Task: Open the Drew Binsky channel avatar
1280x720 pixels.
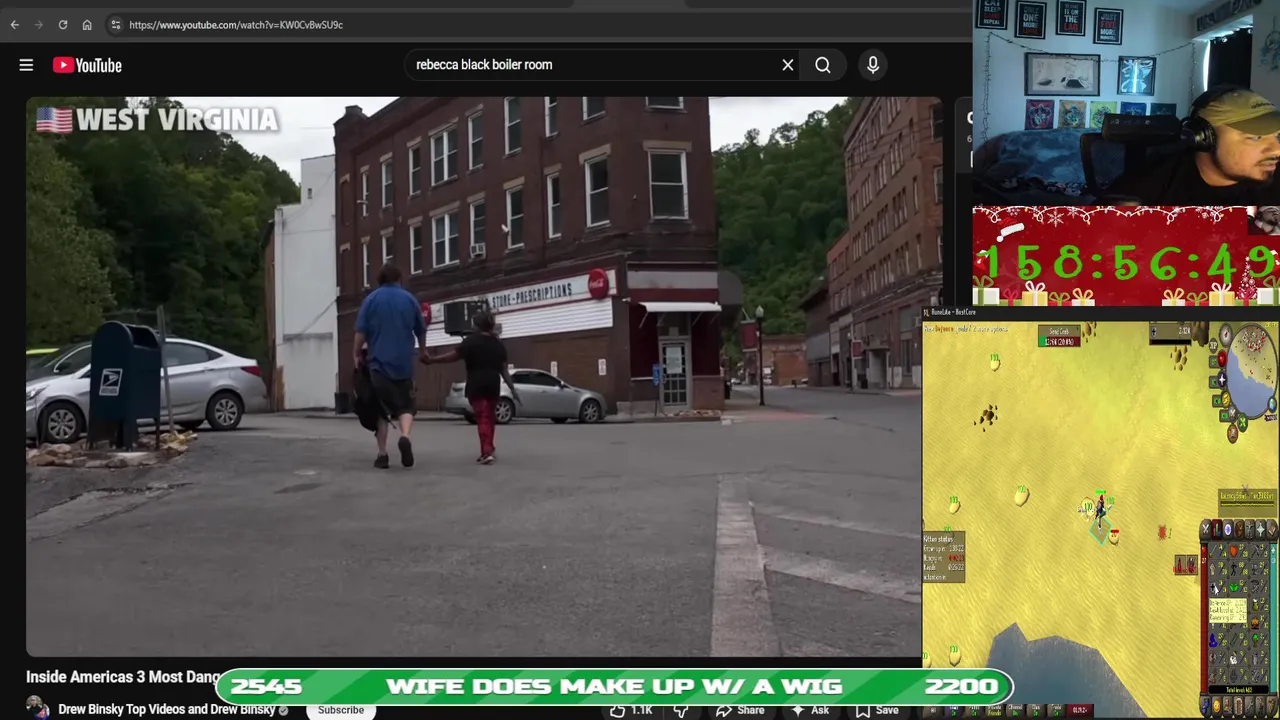Action: [38, 708]
